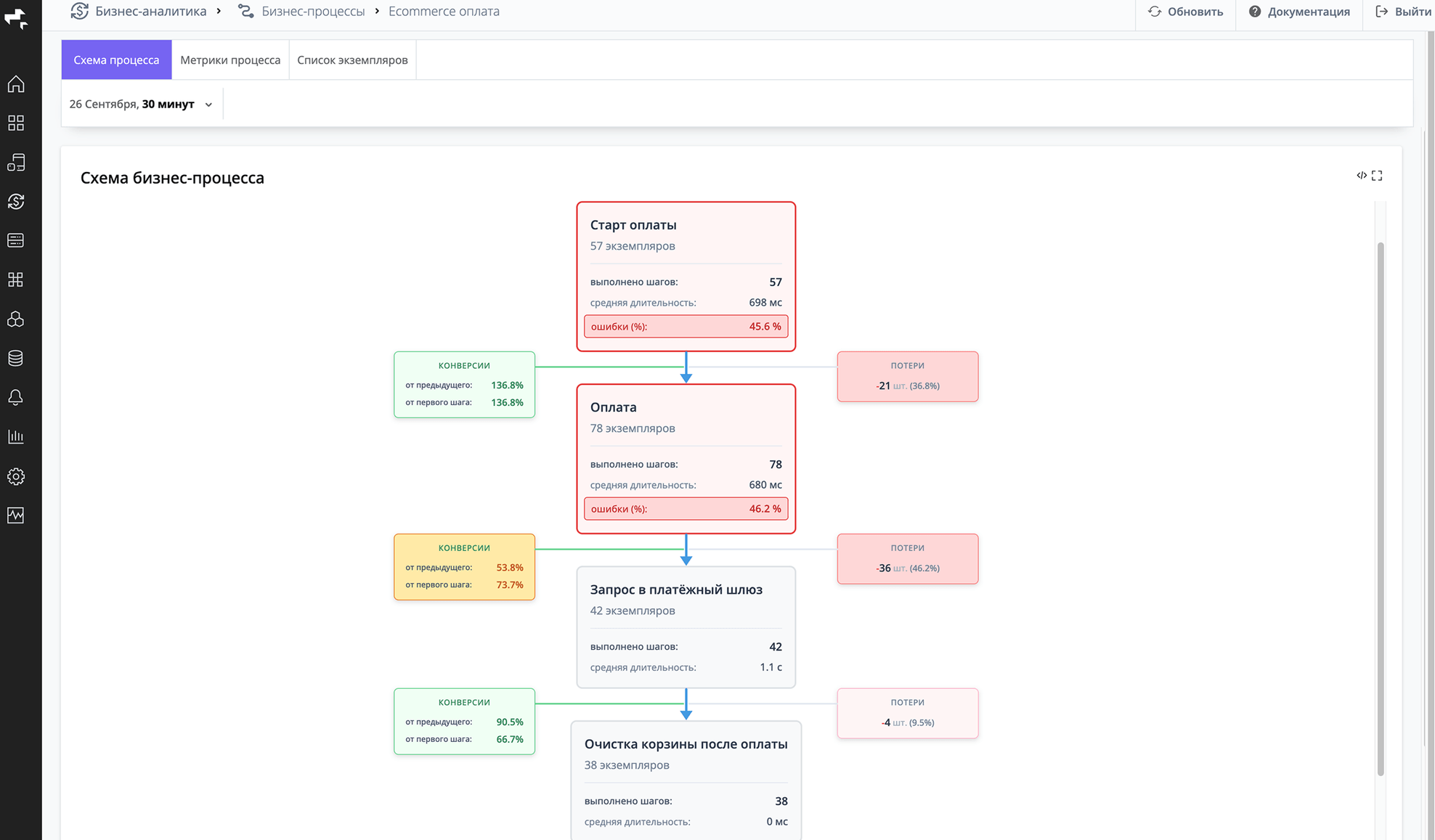The width and height of the screenshot is (1435, 840).
Task: Click the Обновить button
Action: pos(1186,12)
